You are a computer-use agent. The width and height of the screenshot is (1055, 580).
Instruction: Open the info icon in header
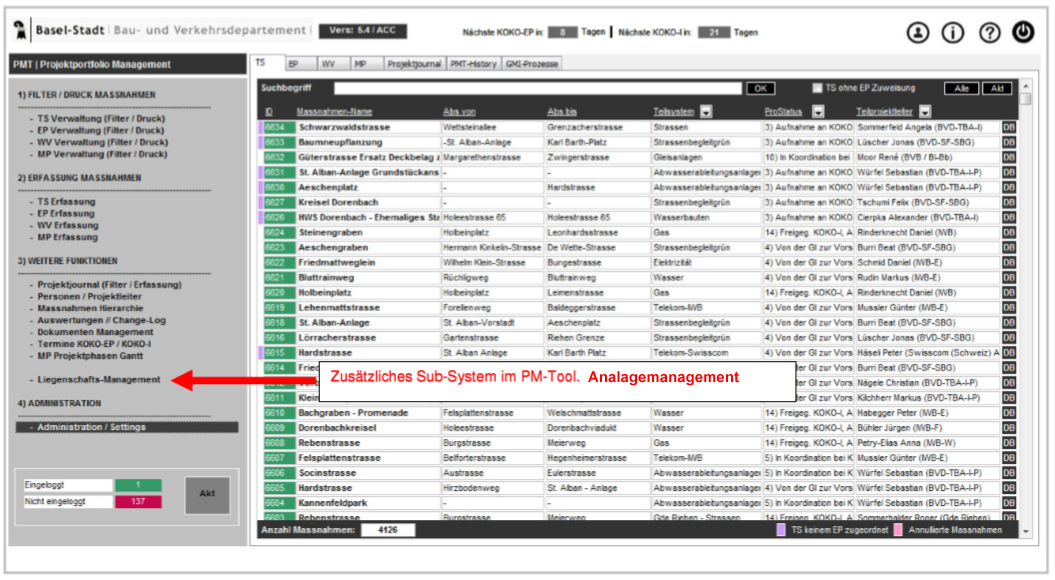(952, 33)
